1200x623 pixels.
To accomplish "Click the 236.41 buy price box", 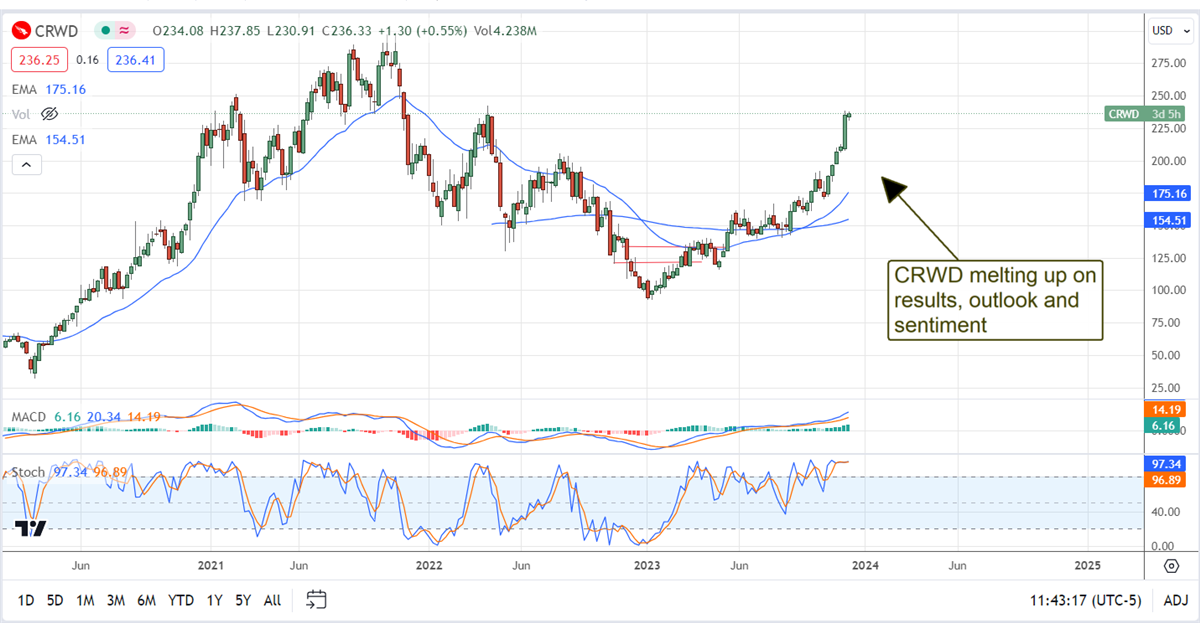I will 137,60.
